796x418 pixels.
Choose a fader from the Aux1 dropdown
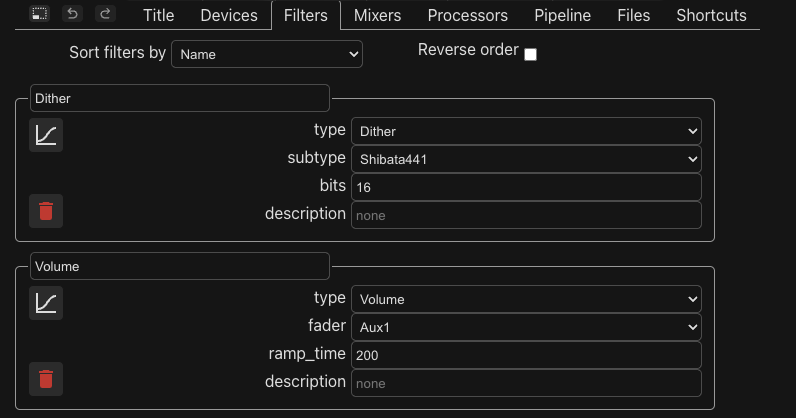526,328
